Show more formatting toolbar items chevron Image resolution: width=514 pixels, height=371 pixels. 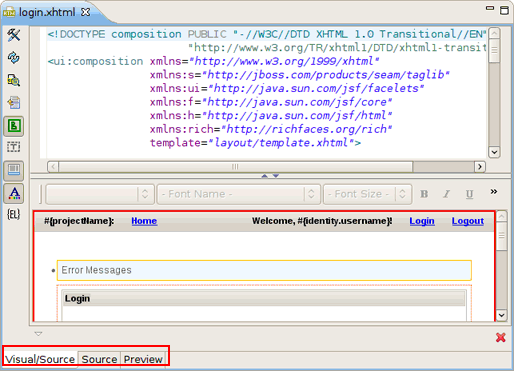click(494, 192)
